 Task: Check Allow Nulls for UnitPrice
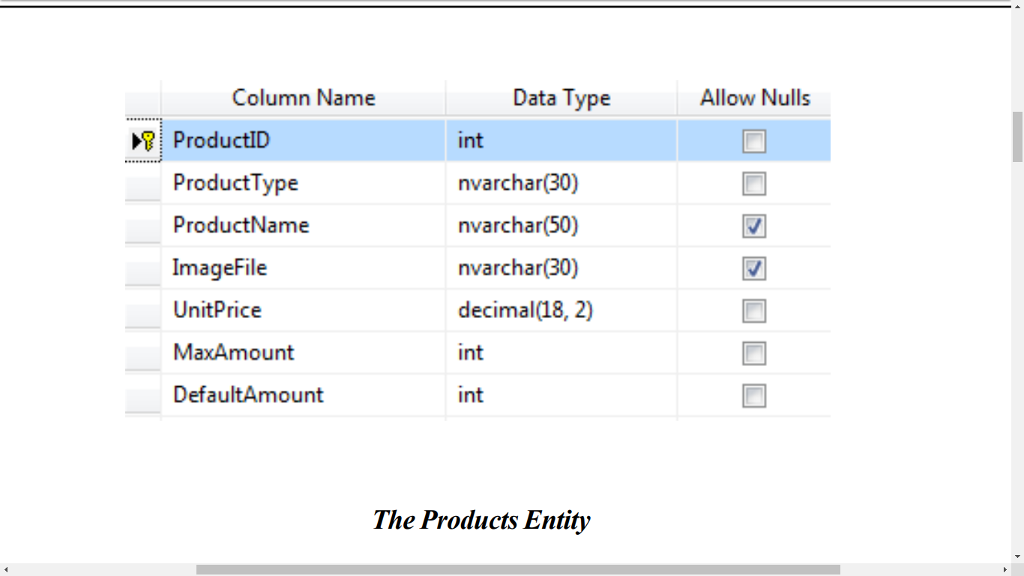pos(754,311)
